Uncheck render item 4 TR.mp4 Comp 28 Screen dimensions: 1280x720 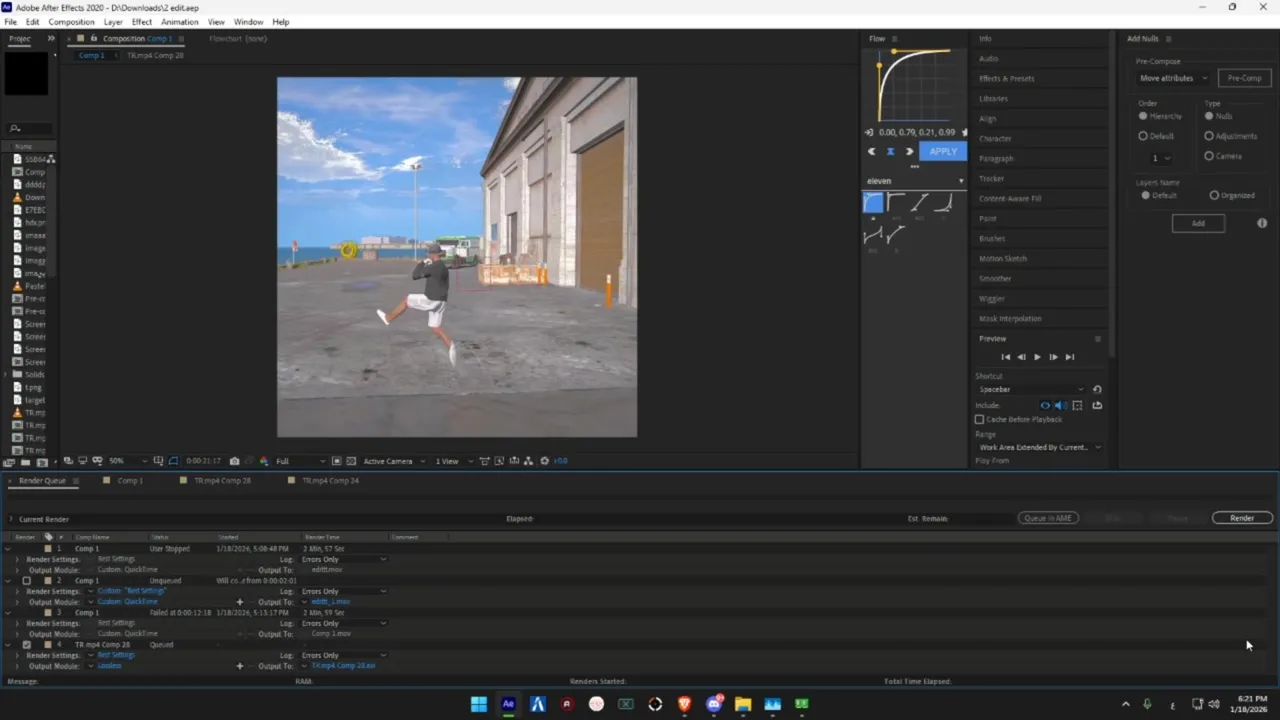tap(27, 645)
